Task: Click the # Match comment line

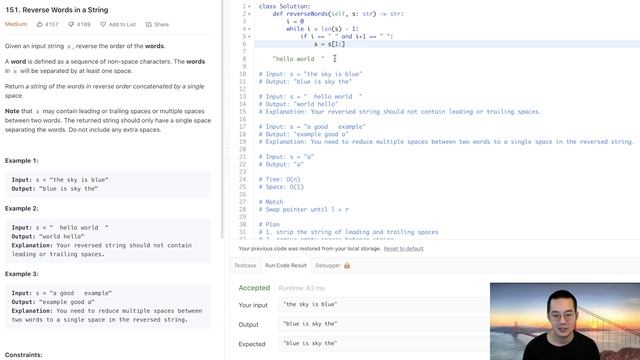Action: 271,202
